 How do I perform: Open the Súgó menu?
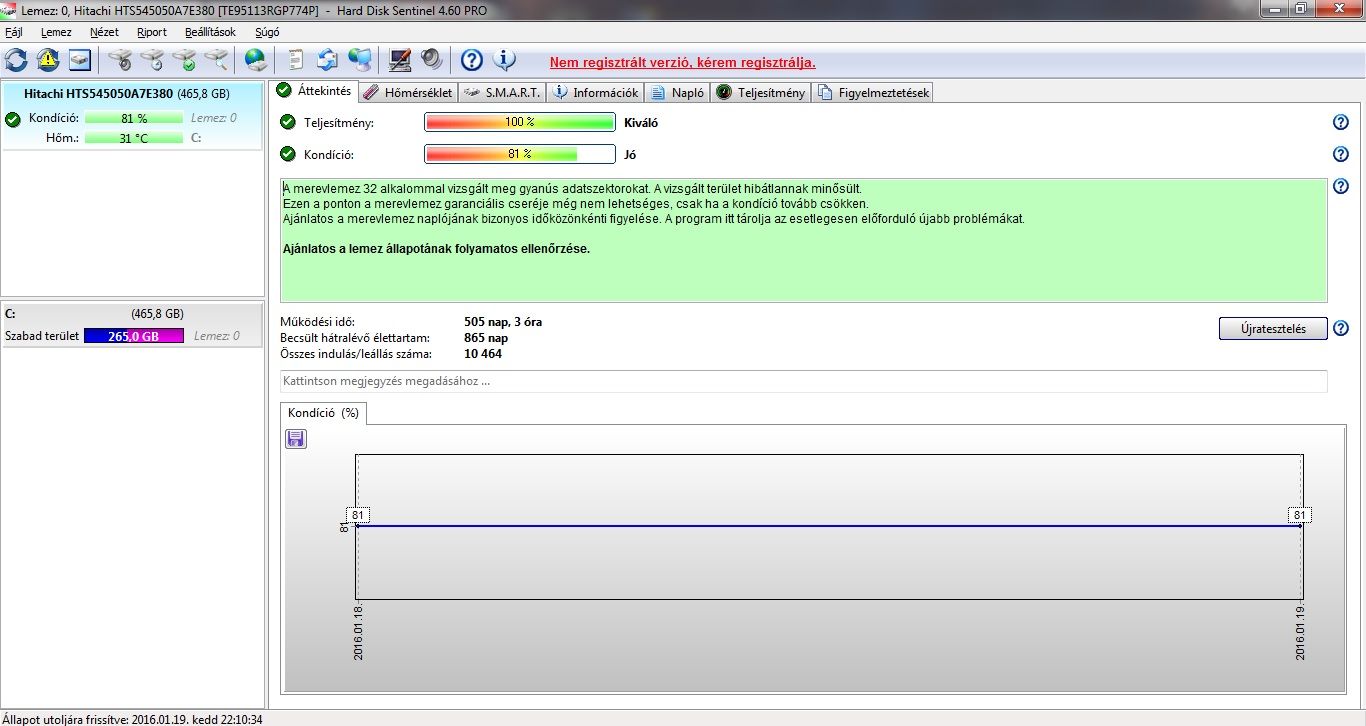[x=267, y=32]
